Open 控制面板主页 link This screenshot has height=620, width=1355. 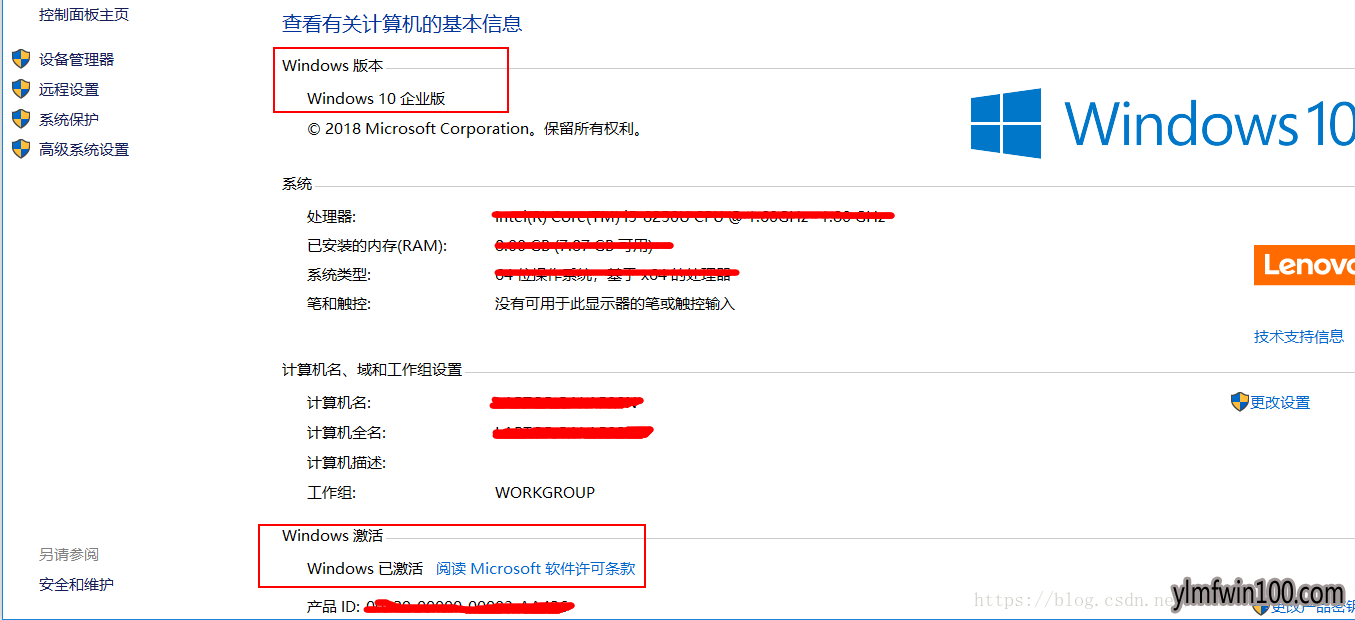(x=84, y=15)
